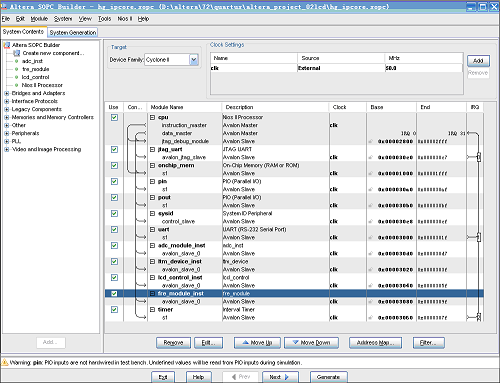Open the Device Family dropdown

point(194,60)
